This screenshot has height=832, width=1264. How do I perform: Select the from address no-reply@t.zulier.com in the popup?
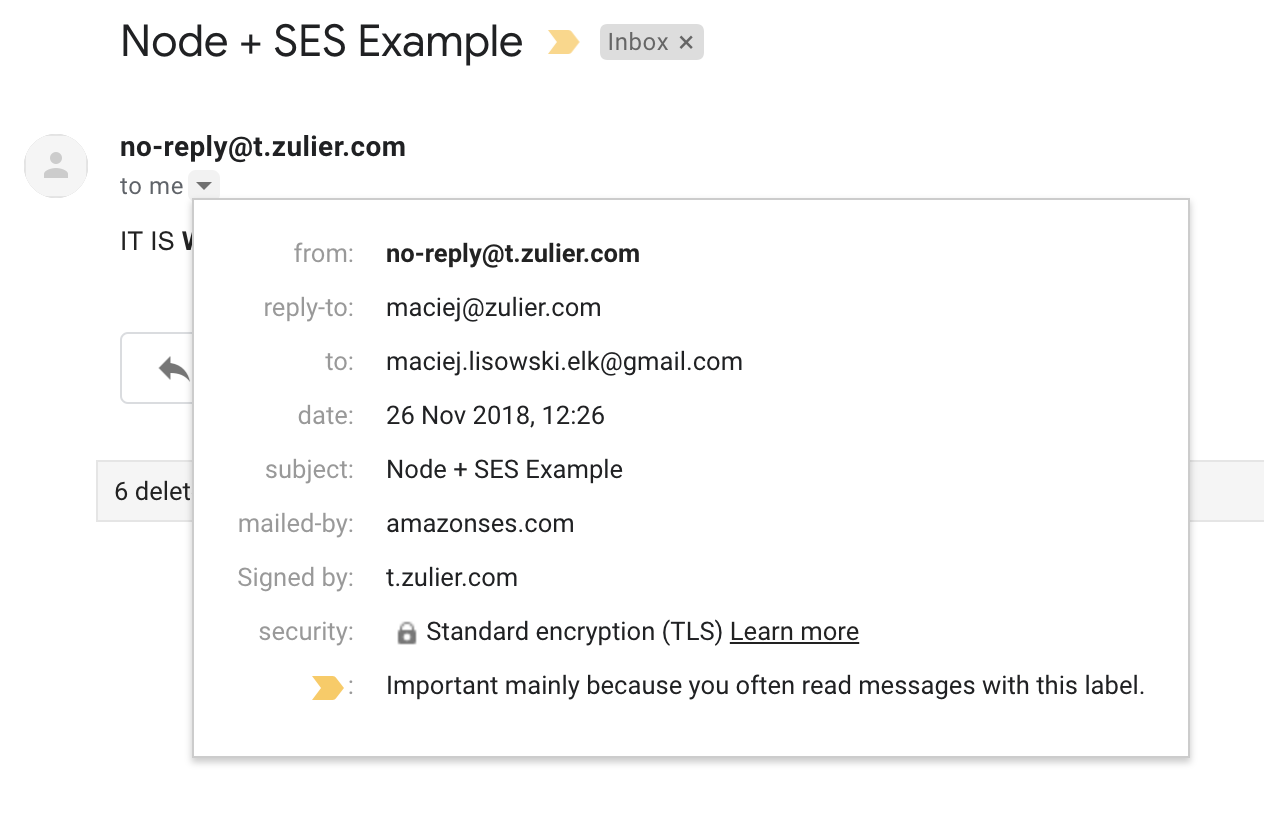513,254
